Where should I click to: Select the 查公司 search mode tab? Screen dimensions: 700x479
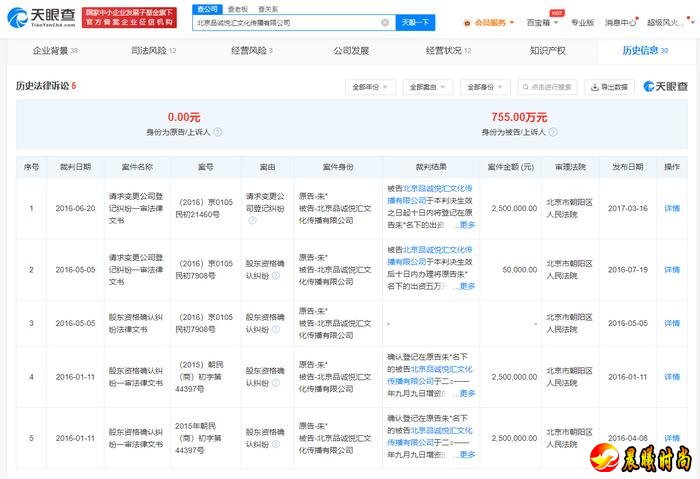click(207, 9)
